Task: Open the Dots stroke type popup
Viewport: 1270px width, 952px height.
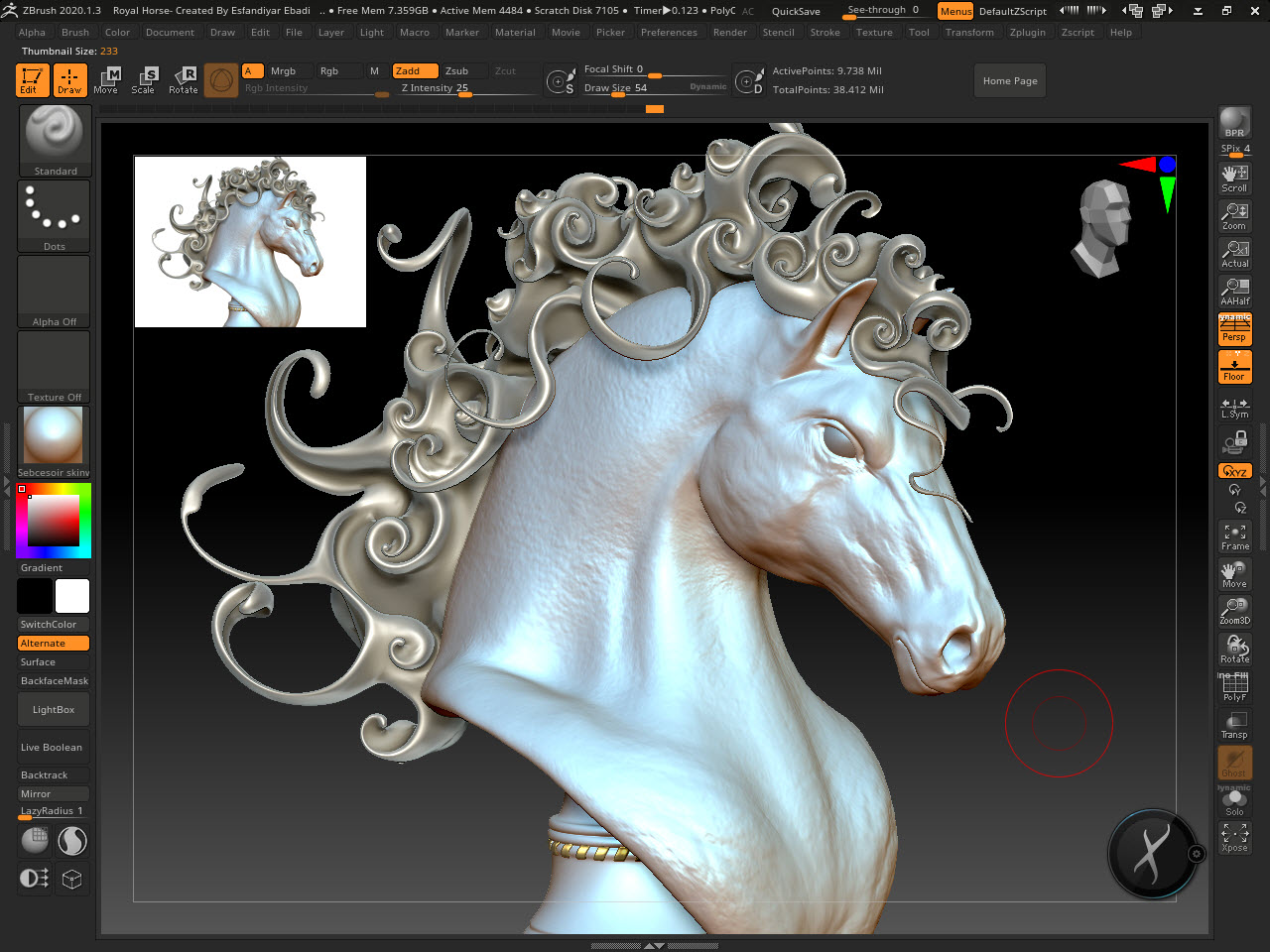Action: 55,215
